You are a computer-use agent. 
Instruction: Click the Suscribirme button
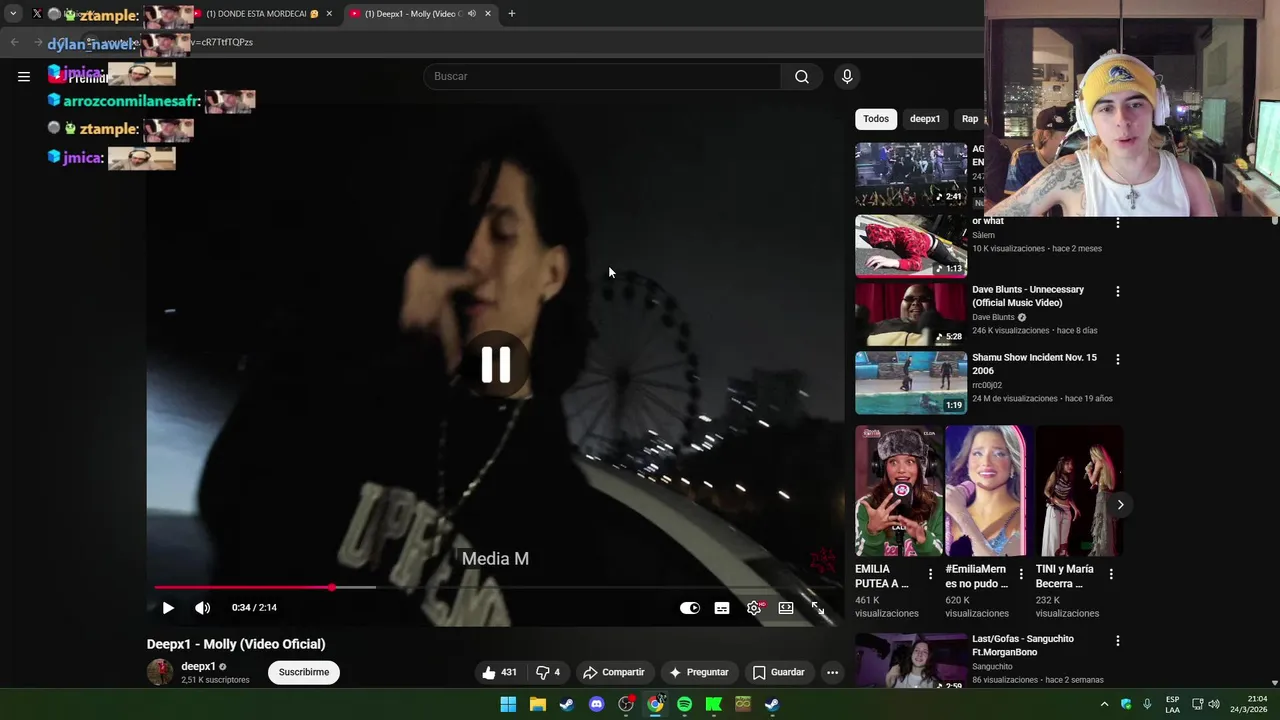tap(304, 672)
